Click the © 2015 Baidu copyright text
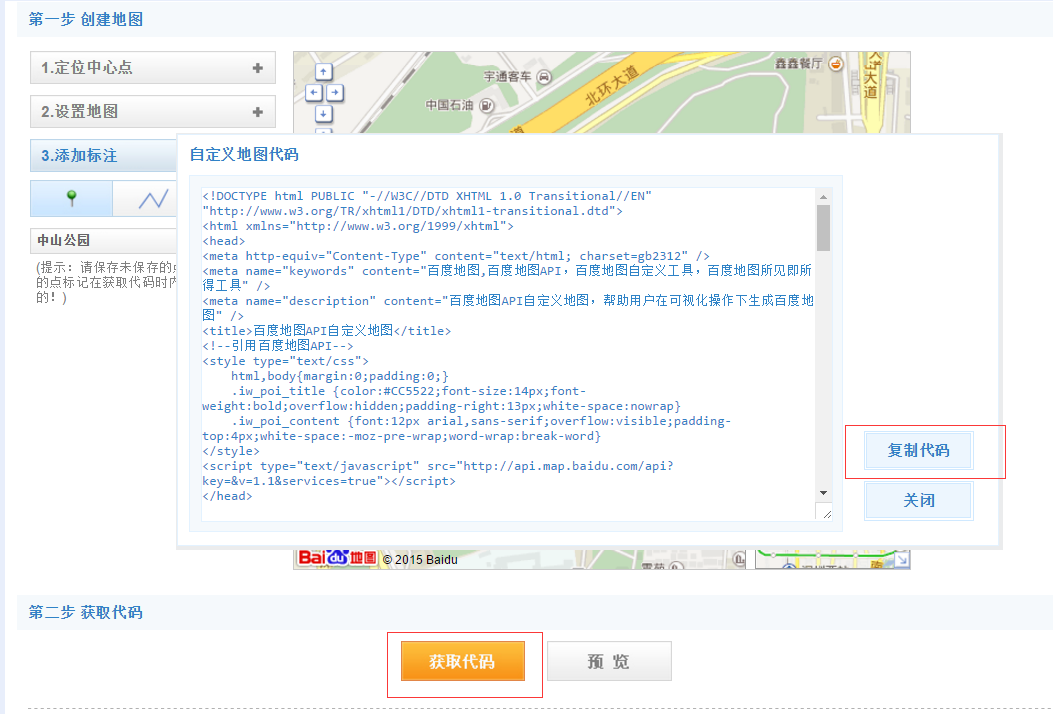1053x714 pixels. 420,560
